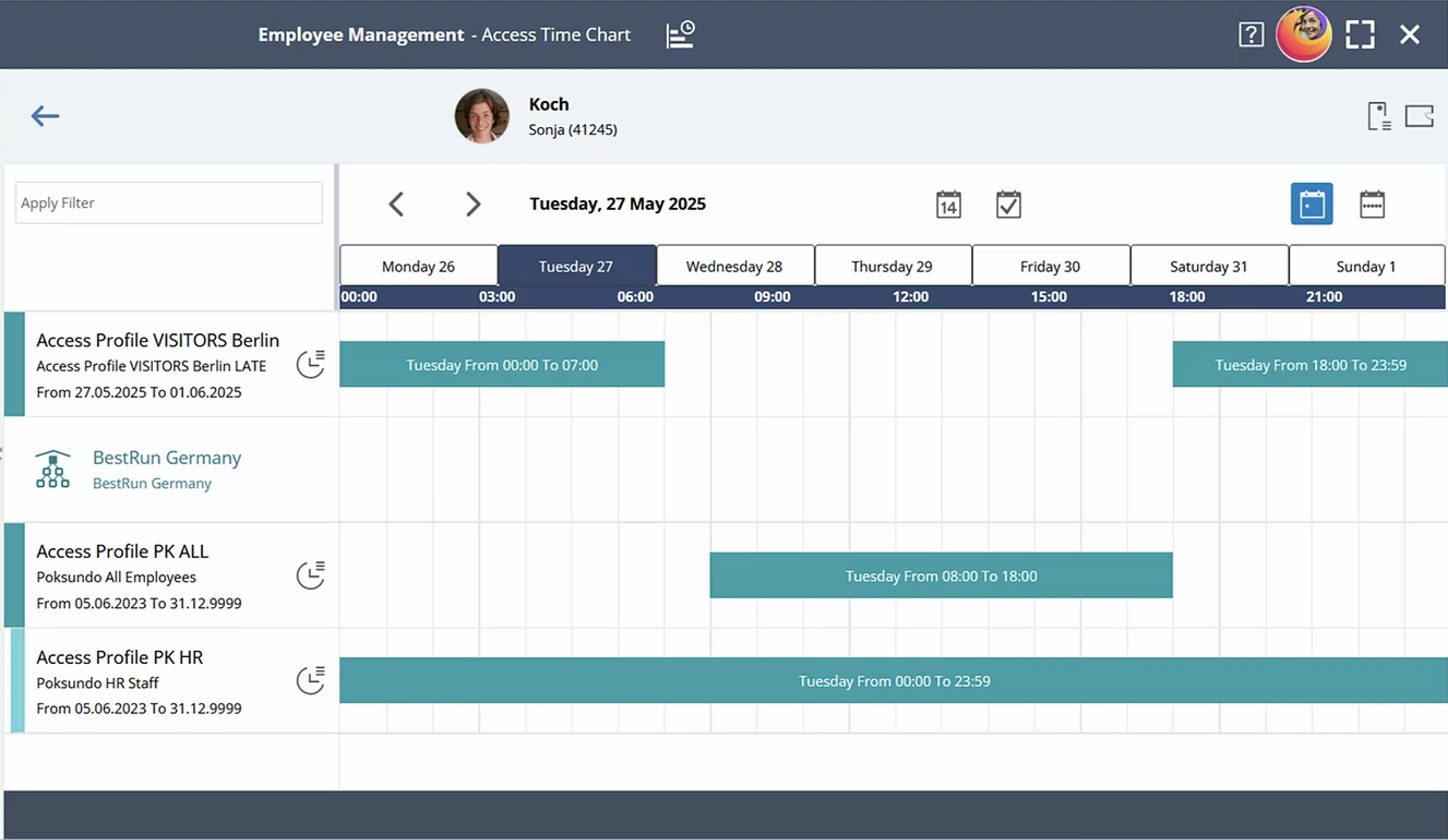Screen dimensions: 1448x840
Task: Select the Sunday 1 tab
Action: (1367, 266)
